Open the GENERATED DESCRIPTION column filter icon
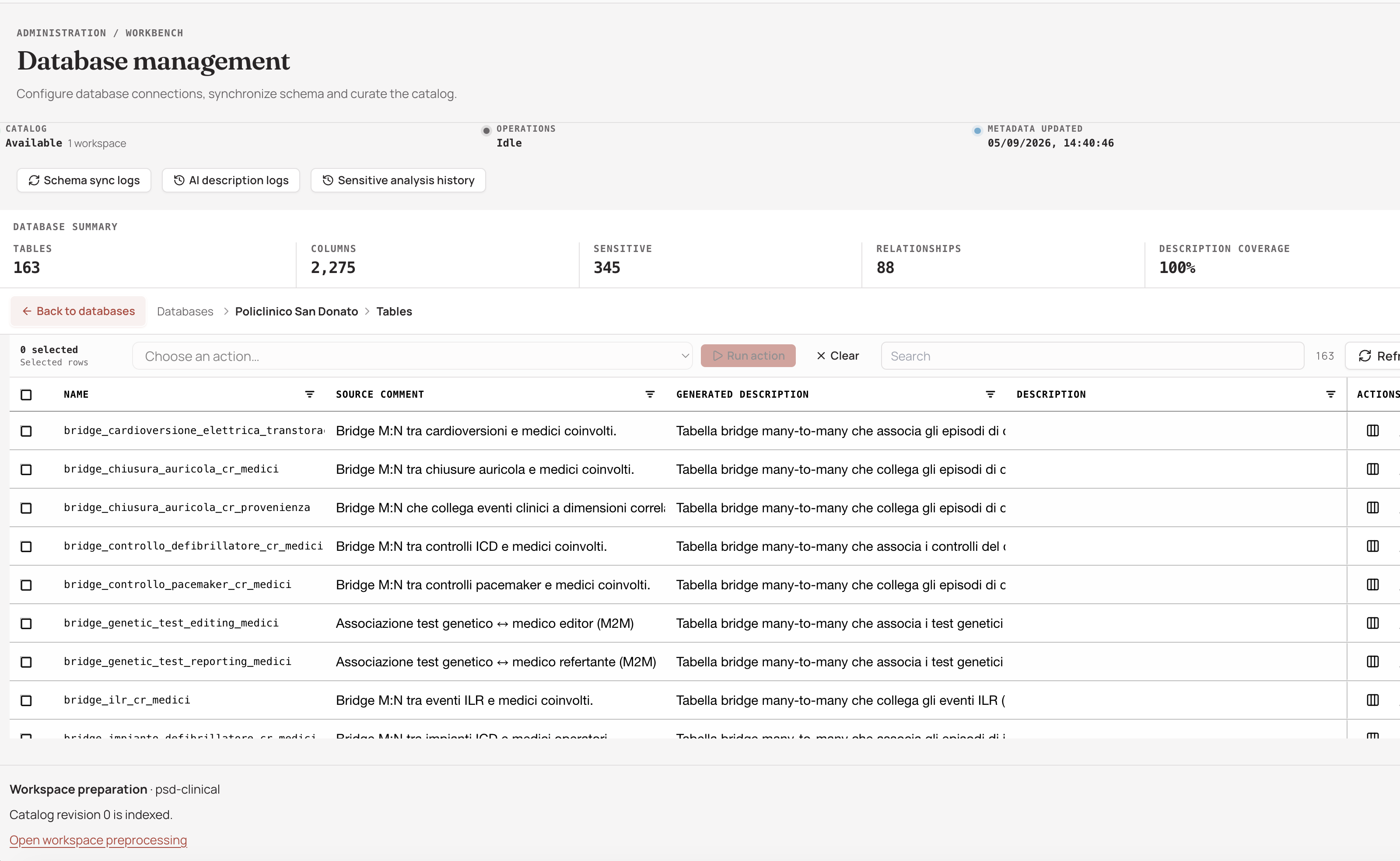Screen dimensions: 1400x861 click(990, 394)
